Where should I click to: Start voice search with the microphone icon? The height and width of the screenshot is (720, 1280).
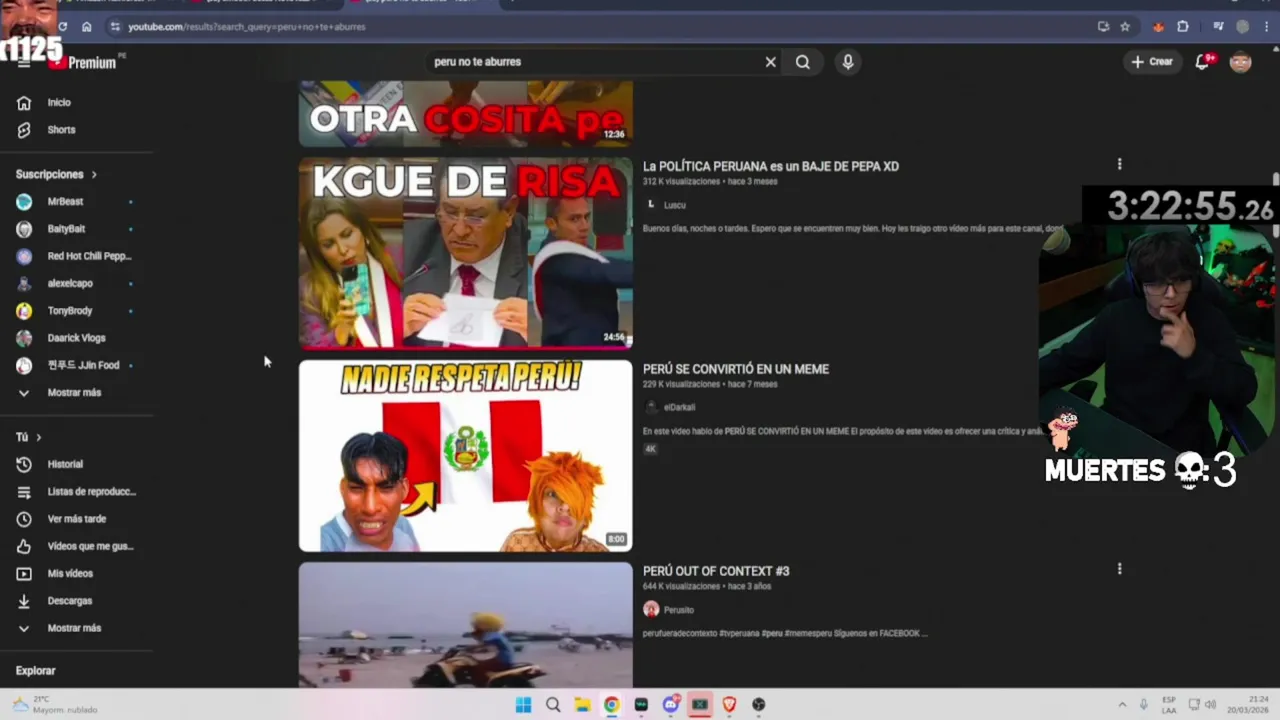(848, 62)
